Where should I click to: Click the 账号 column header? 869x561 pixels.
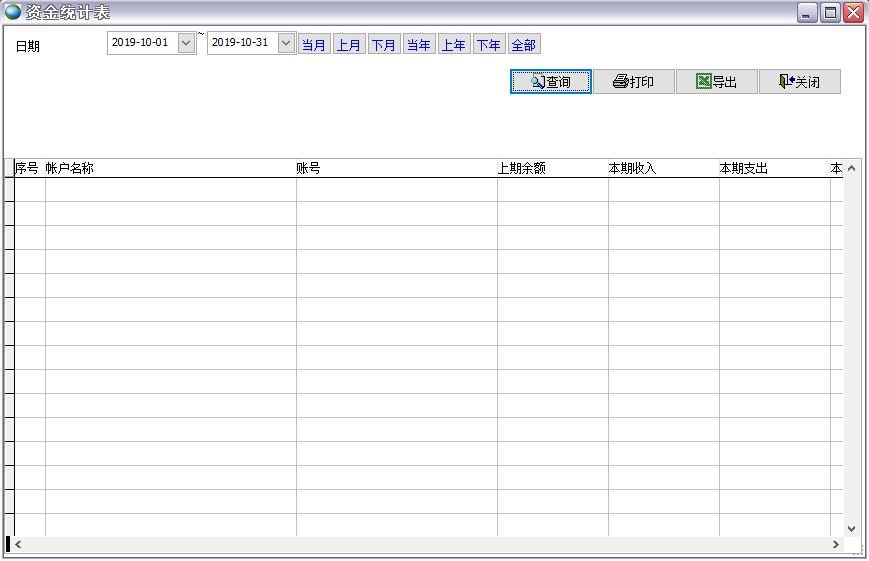pyautogui.click(x=396, y=168)
